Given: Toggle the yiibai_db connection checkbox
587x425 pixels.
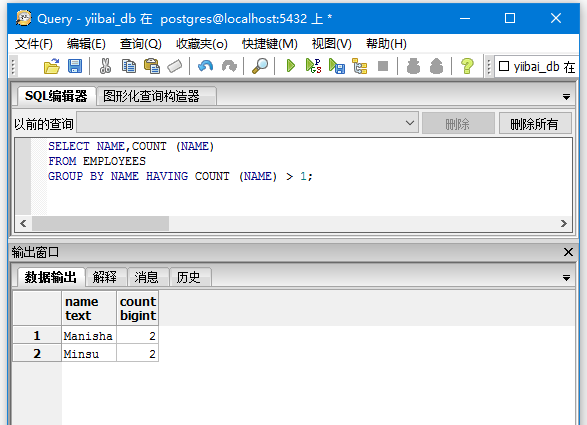Looking at the screenshot, I should (x=504, y=66).
